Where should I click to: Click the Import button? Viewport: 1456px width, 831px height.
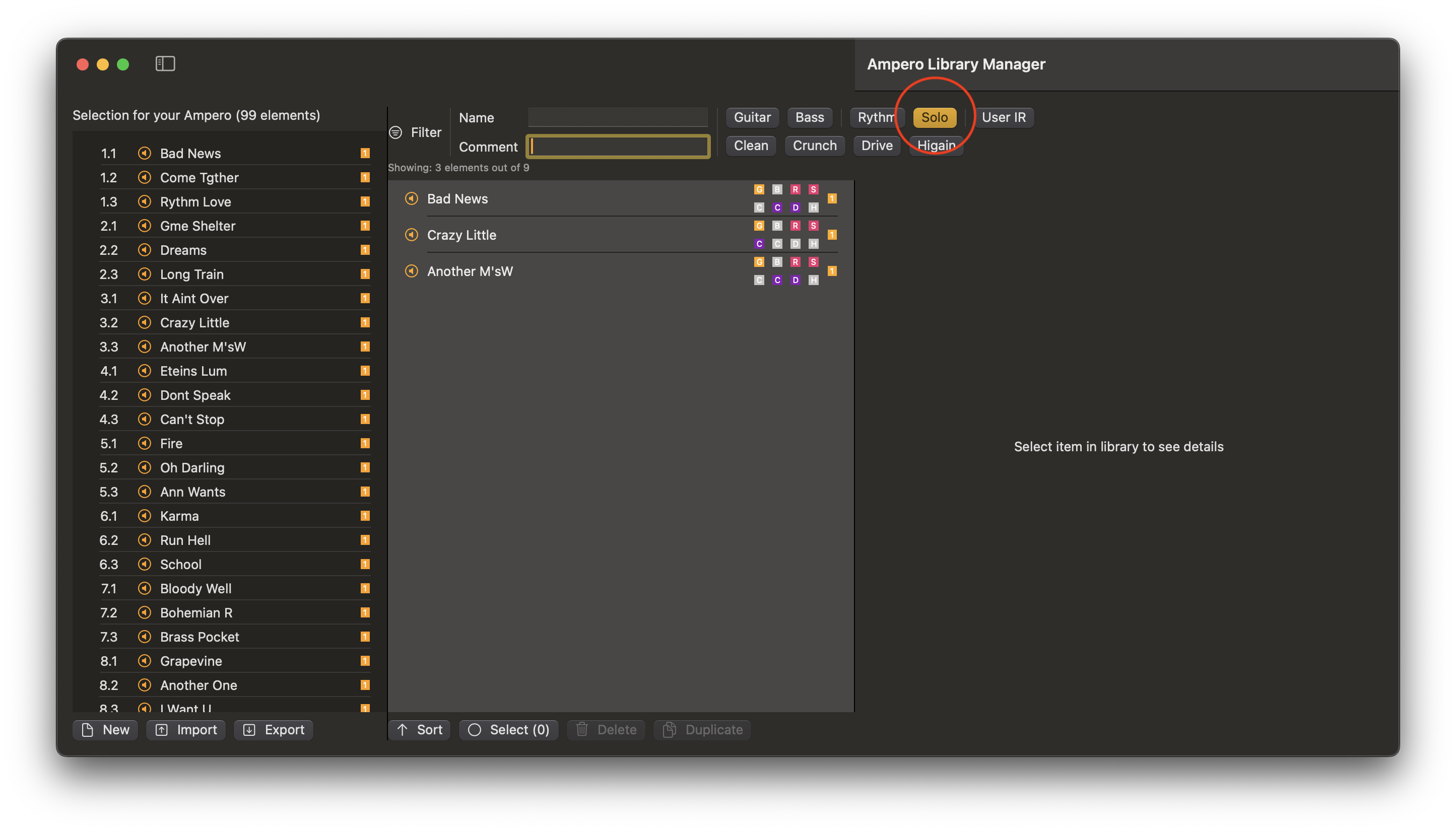(x=186, y=729)
